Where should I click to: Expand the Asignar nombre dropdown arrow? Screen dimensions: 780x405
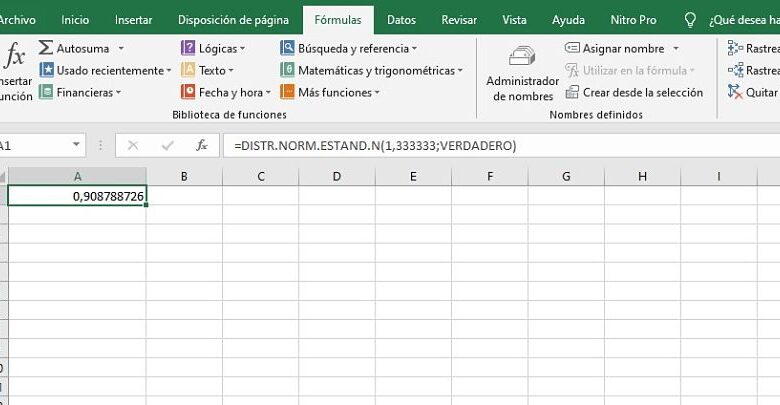click(676, 48)
